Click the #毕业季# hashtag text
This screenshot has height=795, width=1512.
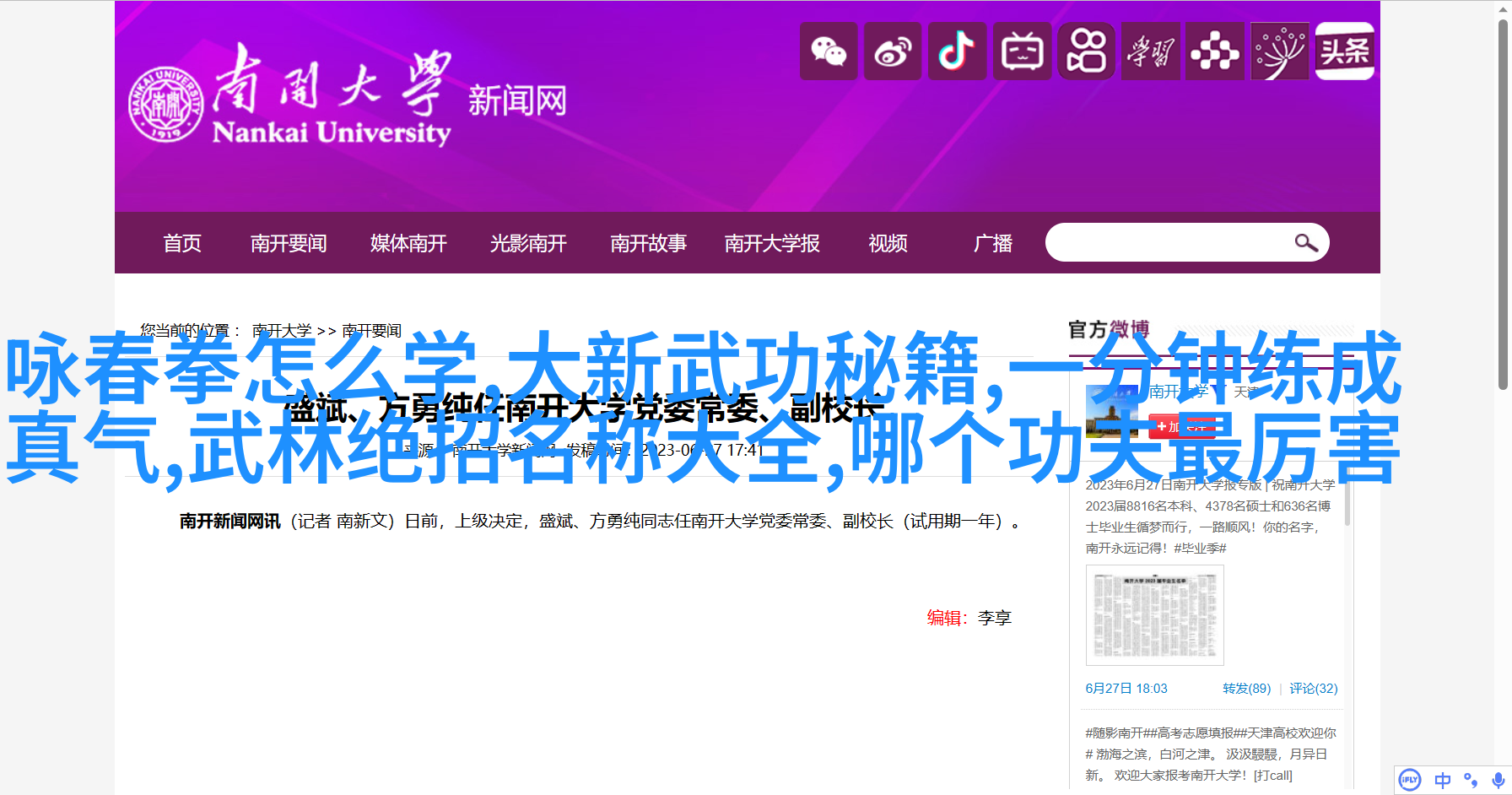[1200, 549]
